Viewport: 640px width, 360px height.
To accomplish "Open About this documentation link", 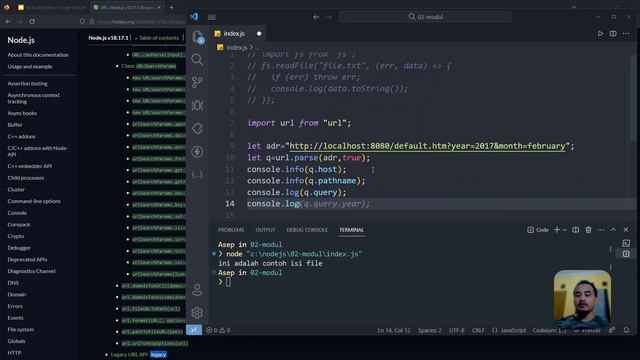I will pos(38,55).
